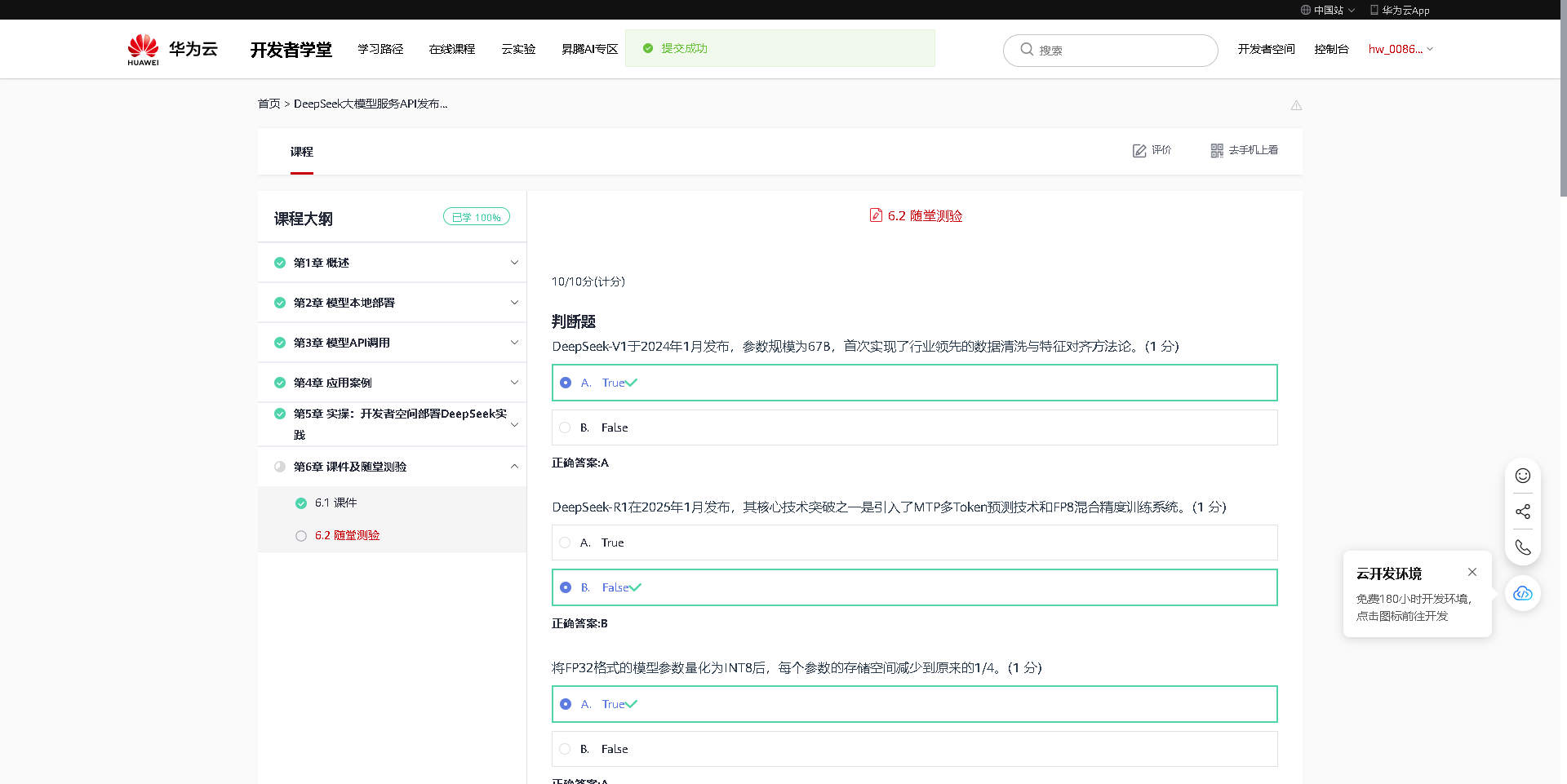Image resolution: width=1567 pixels, height=784 pixels.
Task: Click the Huawei Cloud logo
Action: tap(172, 49)
